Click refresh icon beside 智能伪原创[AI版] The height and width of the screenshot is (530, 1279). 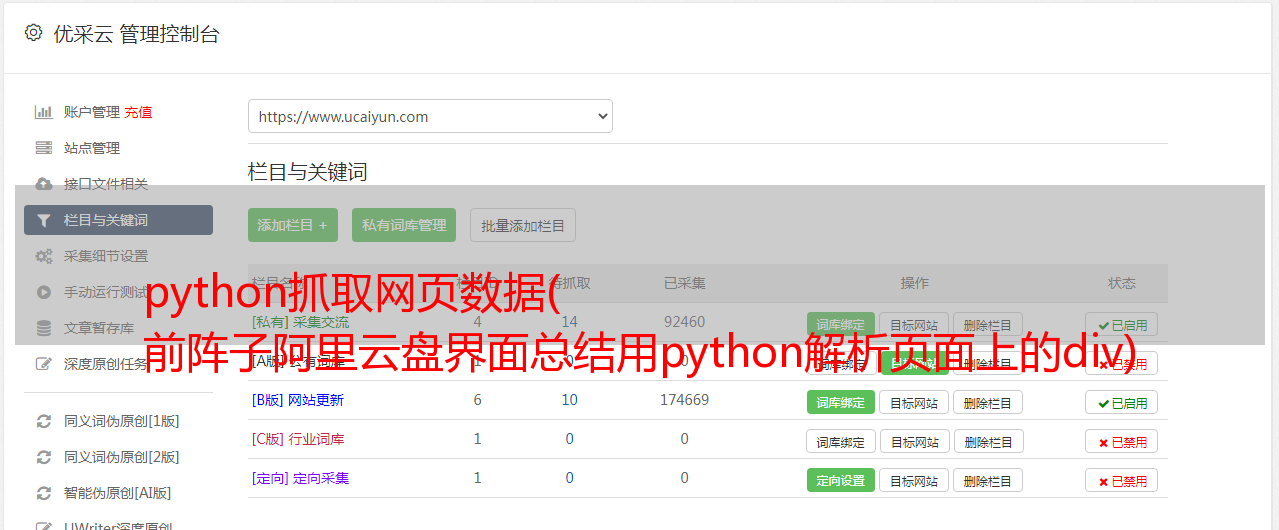(43, 493)
